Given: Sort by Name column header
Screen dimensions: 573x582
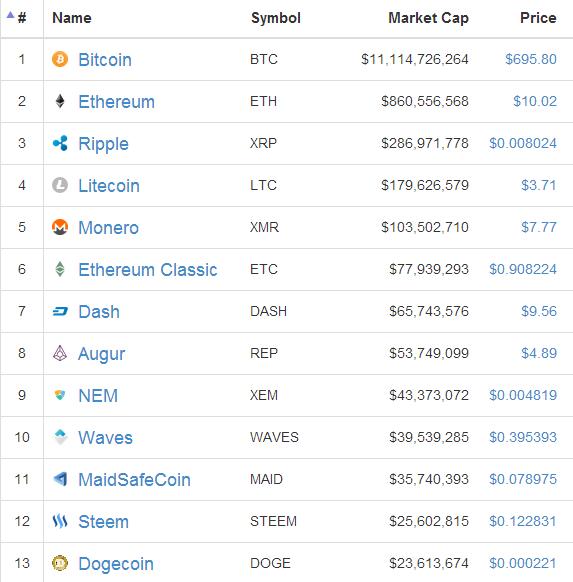Looking at the screenshot, I should 72,18.
